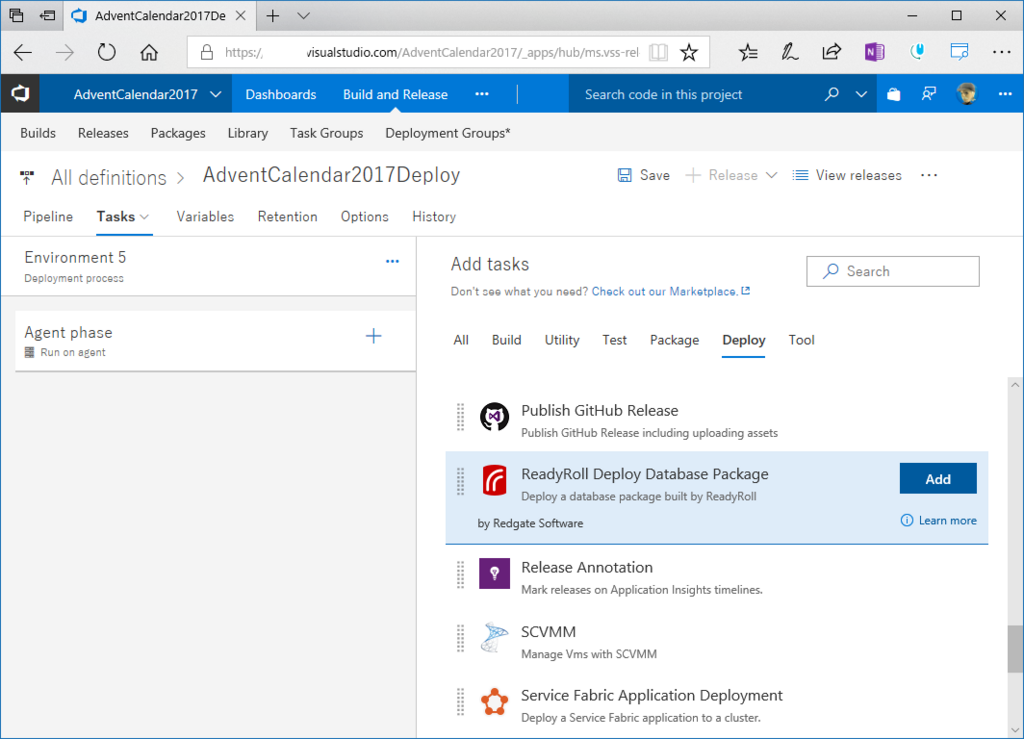Open a new browser tab with plus
The height and width of the screenshot is (739, 1024).
273,16
